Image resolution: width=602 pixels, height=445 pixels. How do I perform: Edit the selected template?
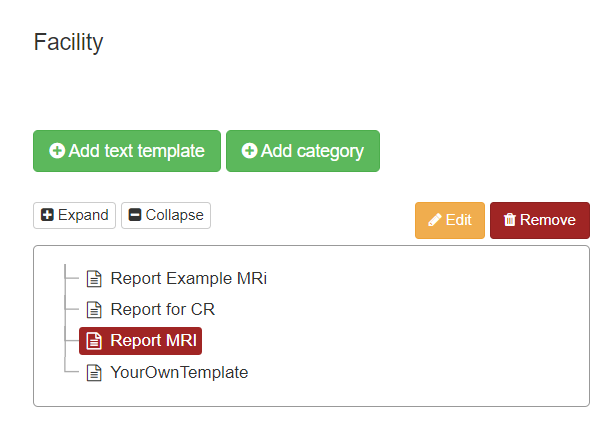[x=450, y=220]
